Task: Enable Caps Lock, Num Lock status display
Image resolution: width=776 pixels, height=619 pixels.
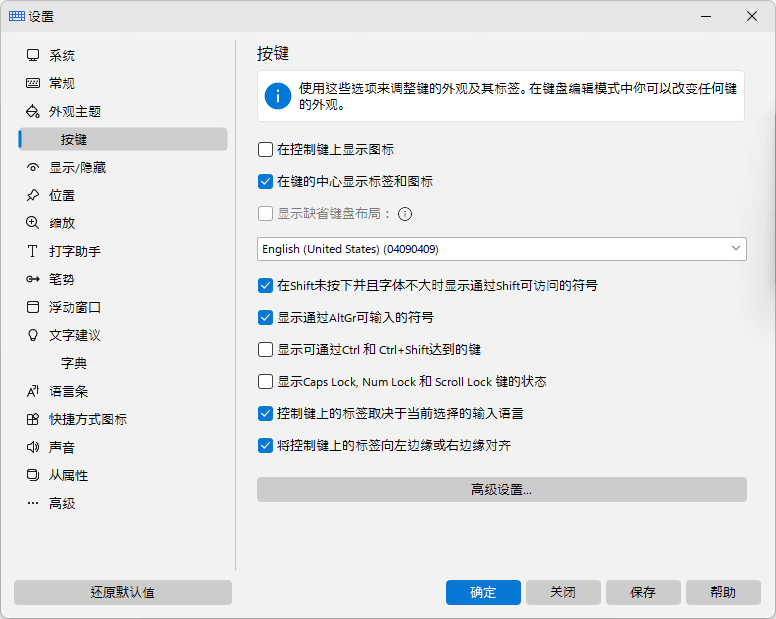Action: (265, 381)
